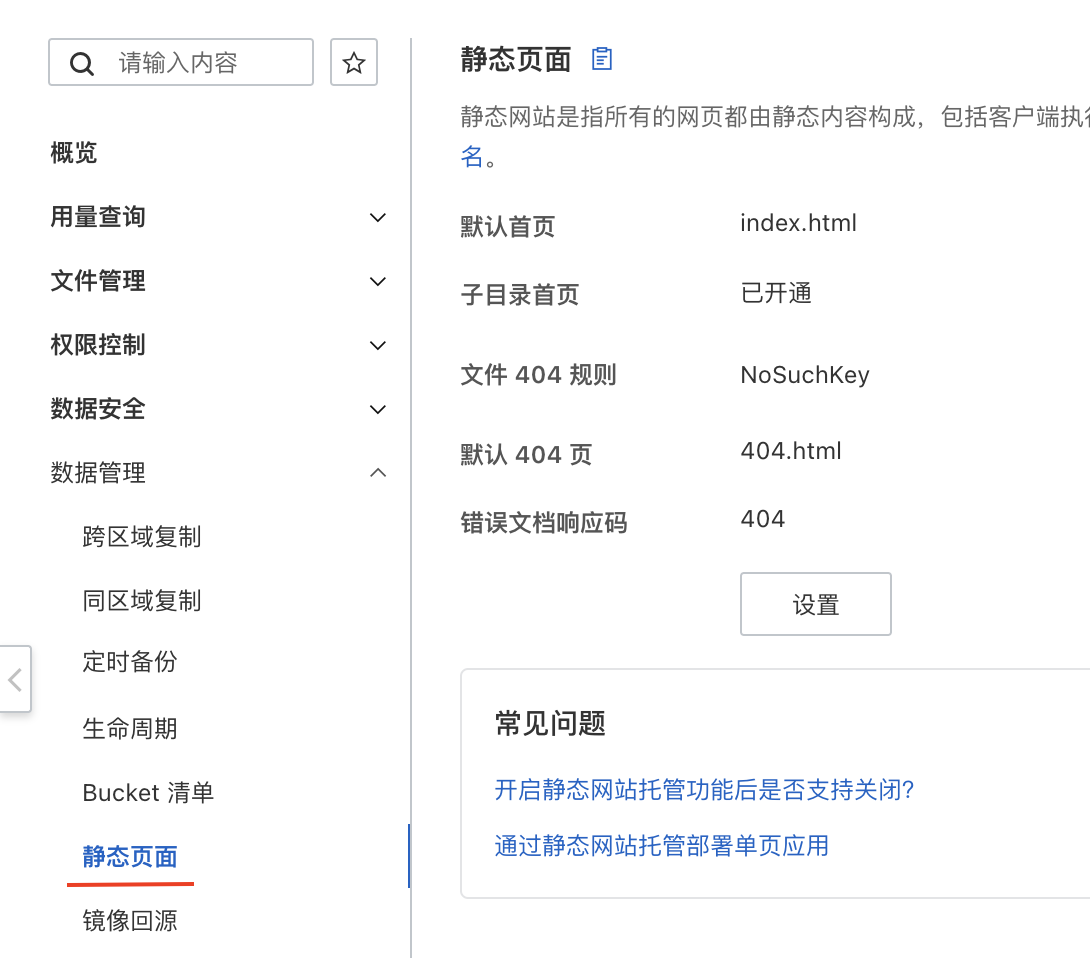This screenshot has height=958, width=1090.
Task: Open Bucket 清单 page
Action: [x=148, y=793]
